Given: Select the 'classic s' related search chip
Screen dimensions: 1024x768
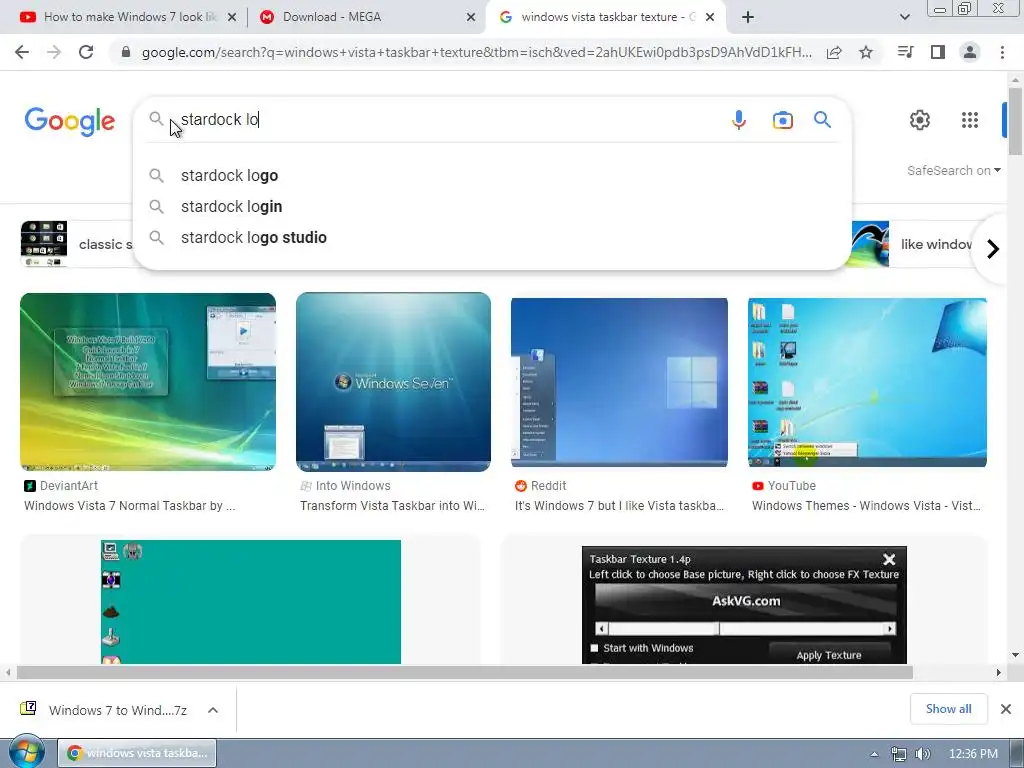Looking at the screenshot, I should pos(76,244).
